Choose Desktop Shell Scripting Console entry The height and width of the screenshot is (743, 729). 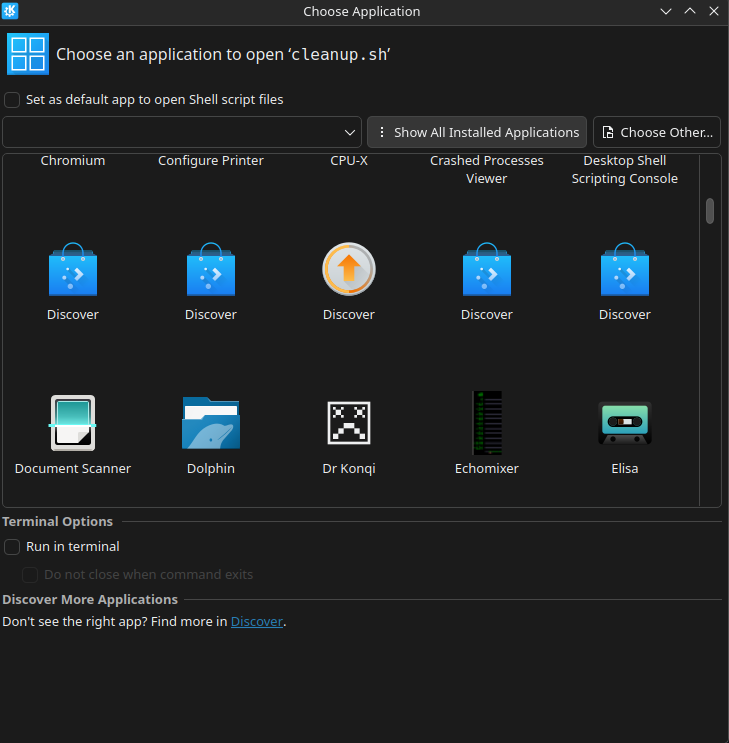[625, 169]
